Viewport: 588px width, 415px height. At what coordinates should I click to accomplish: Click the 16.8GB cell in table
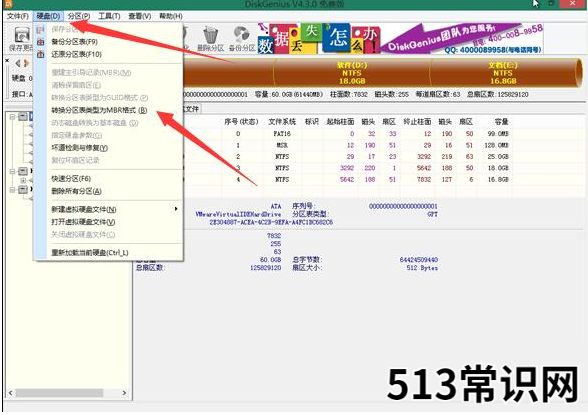click(498, 180)
